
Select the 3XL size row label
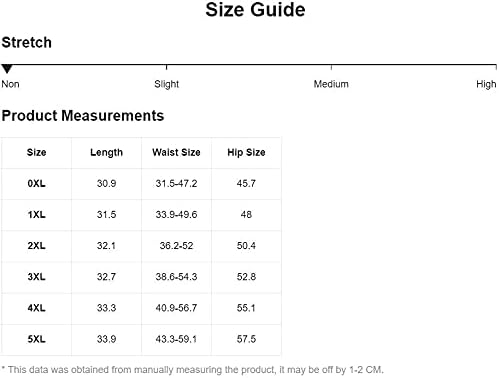[36, 277]
